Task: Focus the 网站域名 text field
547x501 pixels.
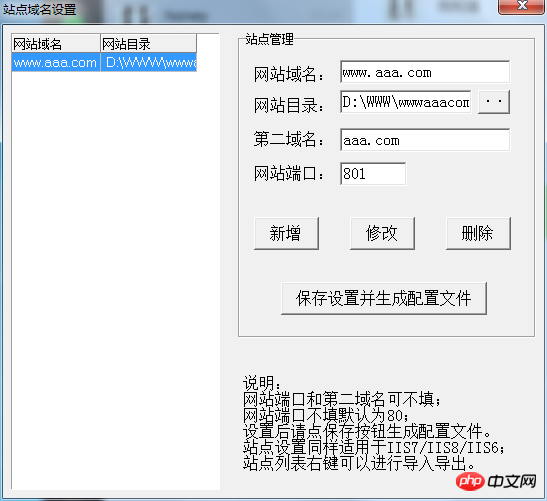Action: click(425, 72)
